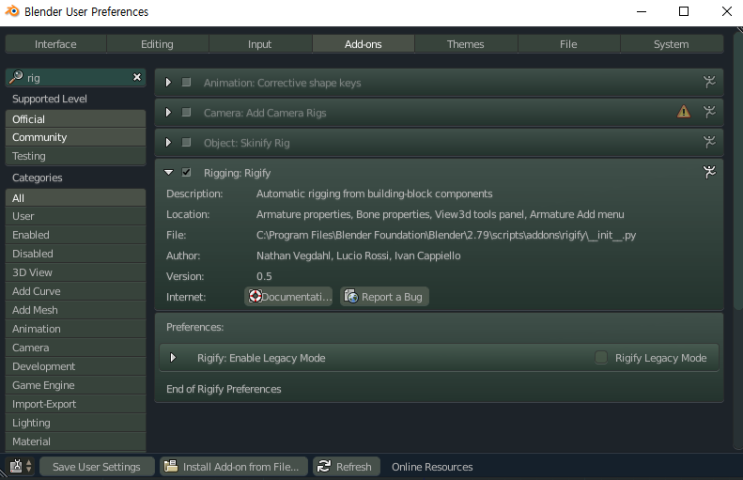Click the Rigify file path text
743x480 pixels.
[446, 235]
